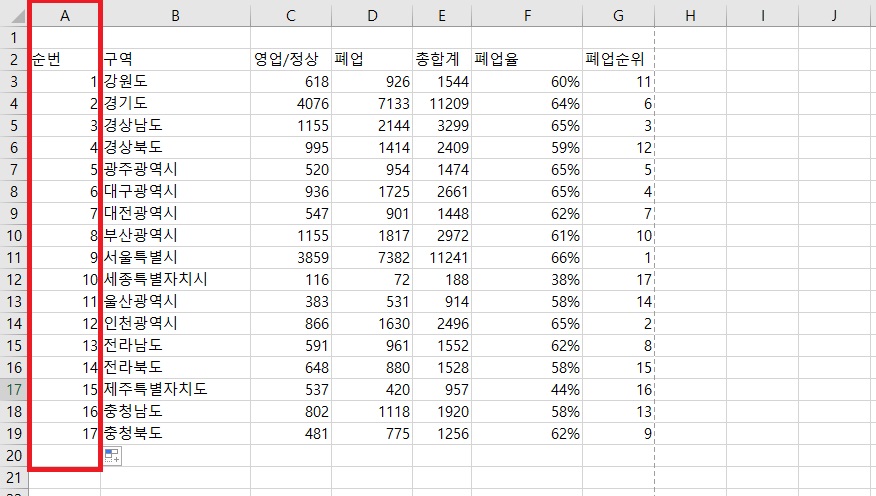Select the 경기도 cell
876x496 pixels.
175,104
